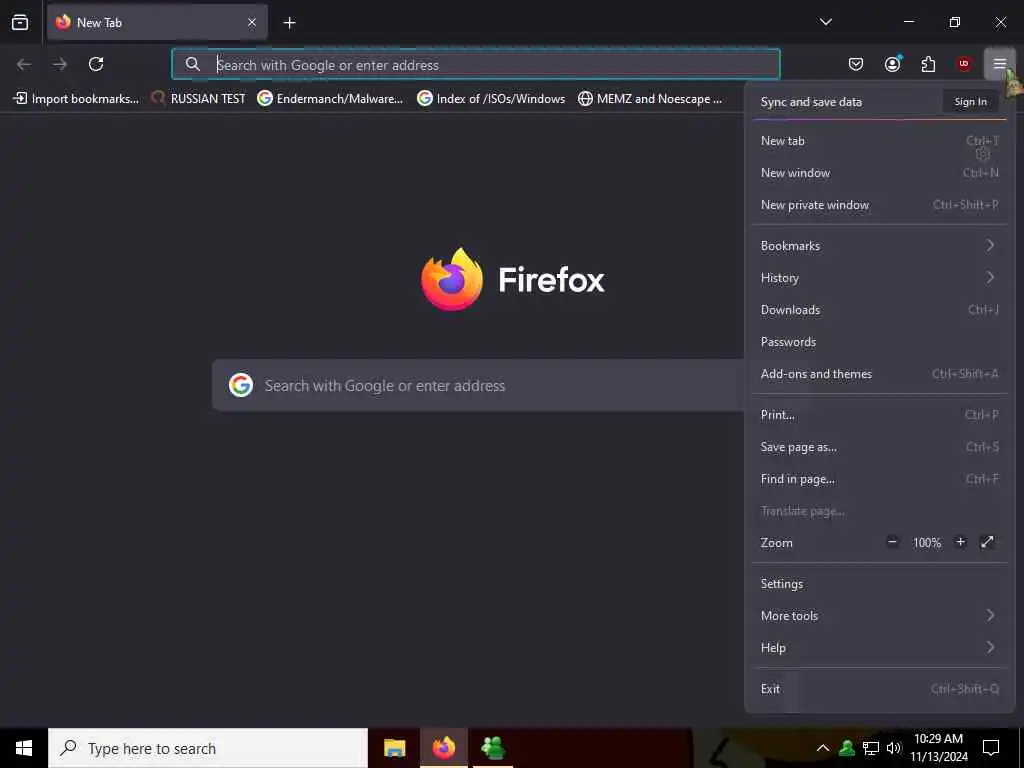Open the Windows Start menu
Screen dimensions: 1024x768
point(24,748)
